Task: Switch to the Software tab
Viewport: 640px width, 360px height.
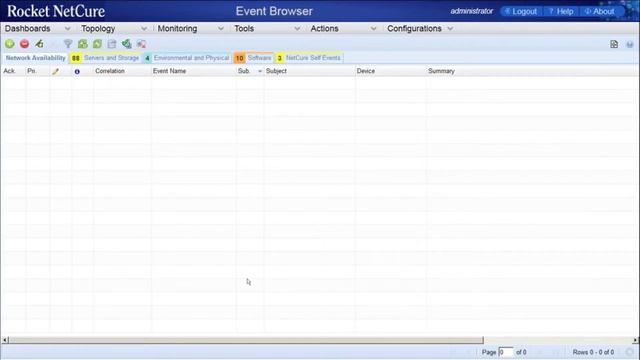Action: 253,58
